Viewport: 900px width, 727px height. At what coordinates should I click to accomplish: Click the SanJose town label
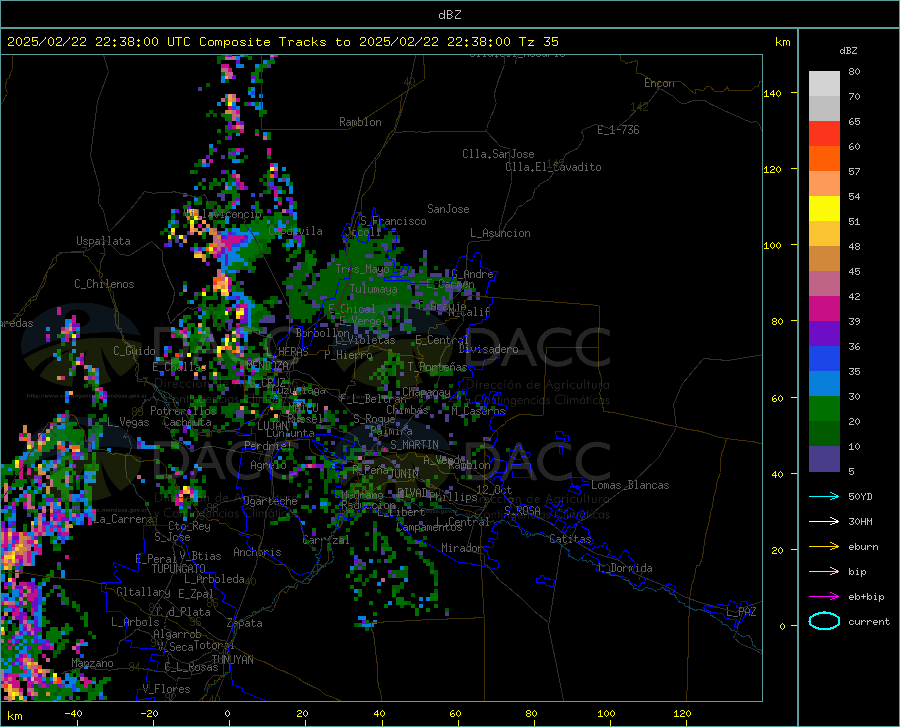pyautogui.click(x=448, y=209)
